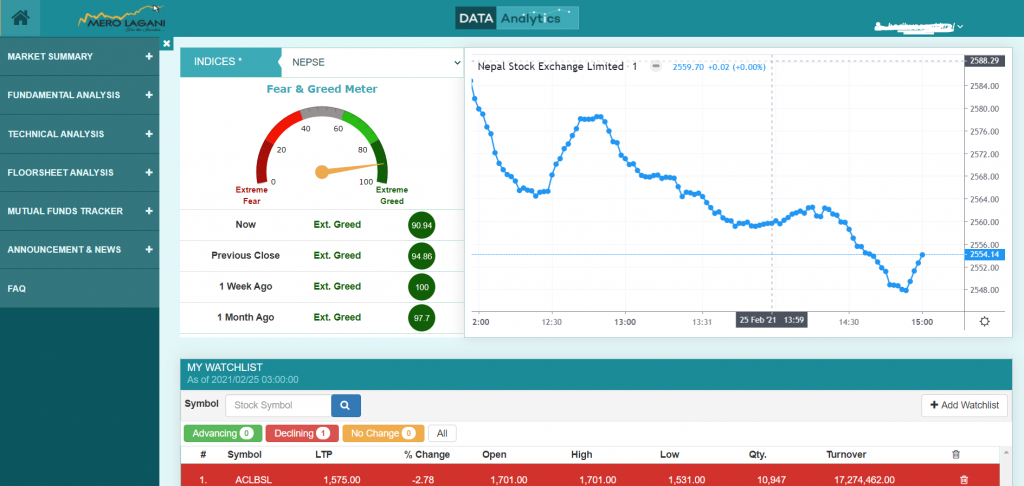Click the 17,274,462.00 turnover cell
This screenshot has height=486, width=1024.
point(864,480)
